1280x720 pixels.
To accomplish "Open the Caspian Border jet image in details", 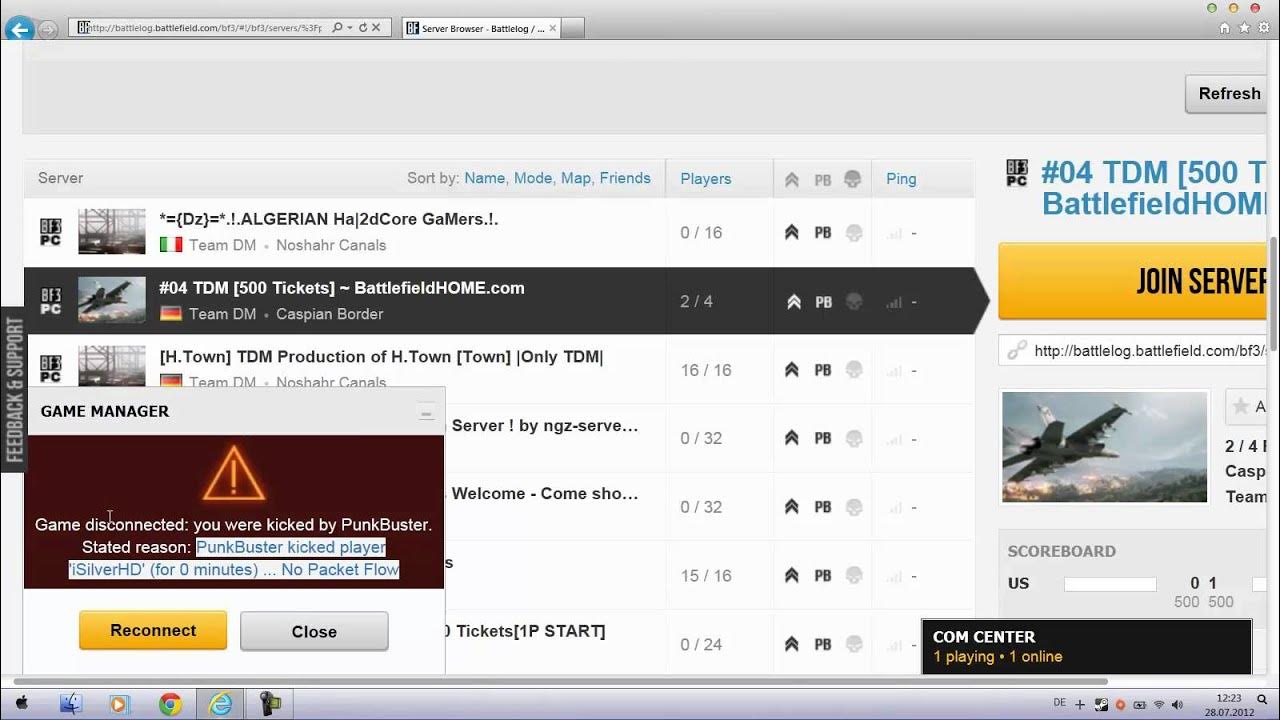I will point(1105,446).
